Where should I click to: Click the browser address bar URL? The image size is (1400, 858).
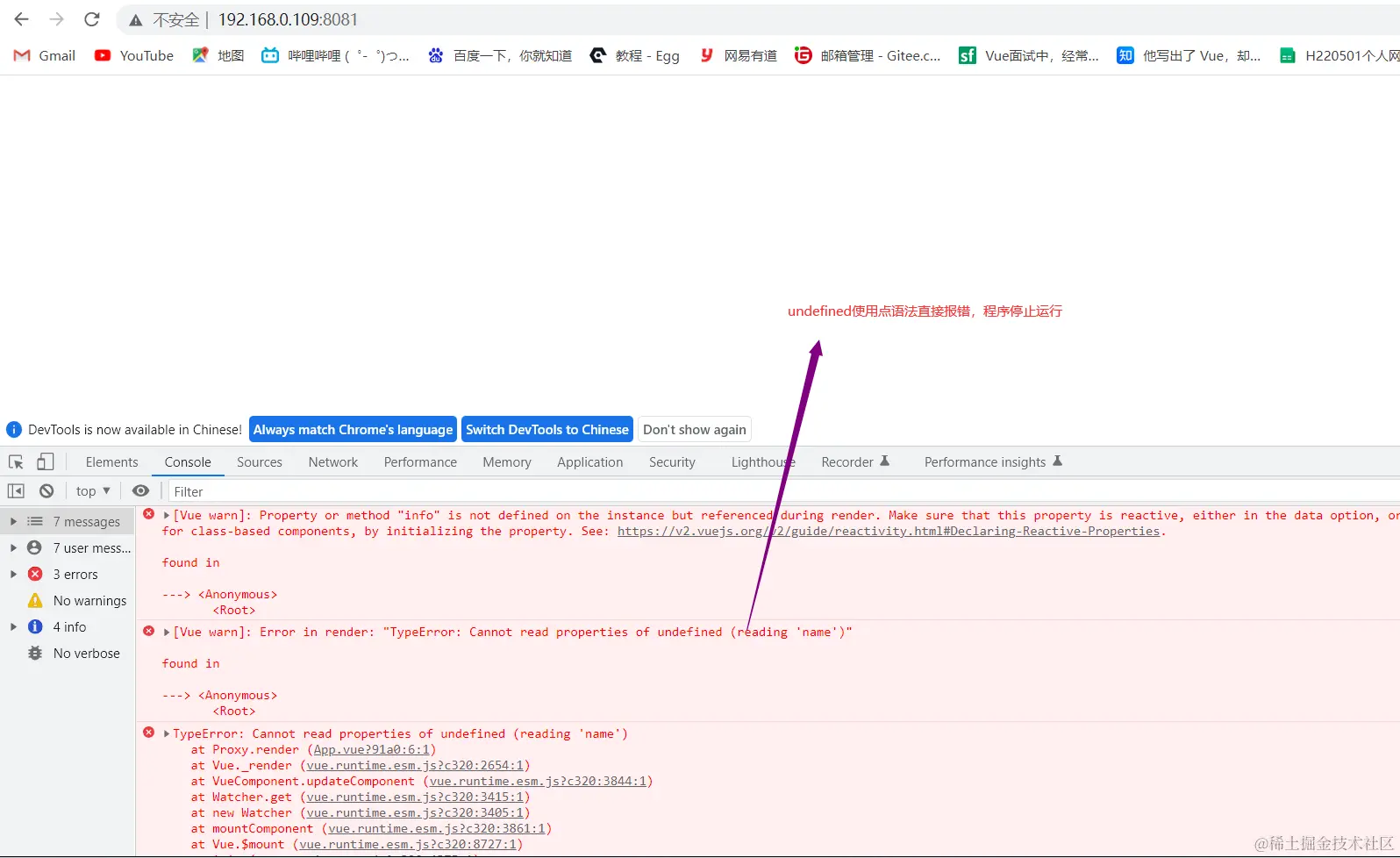[x=288, y=19]
